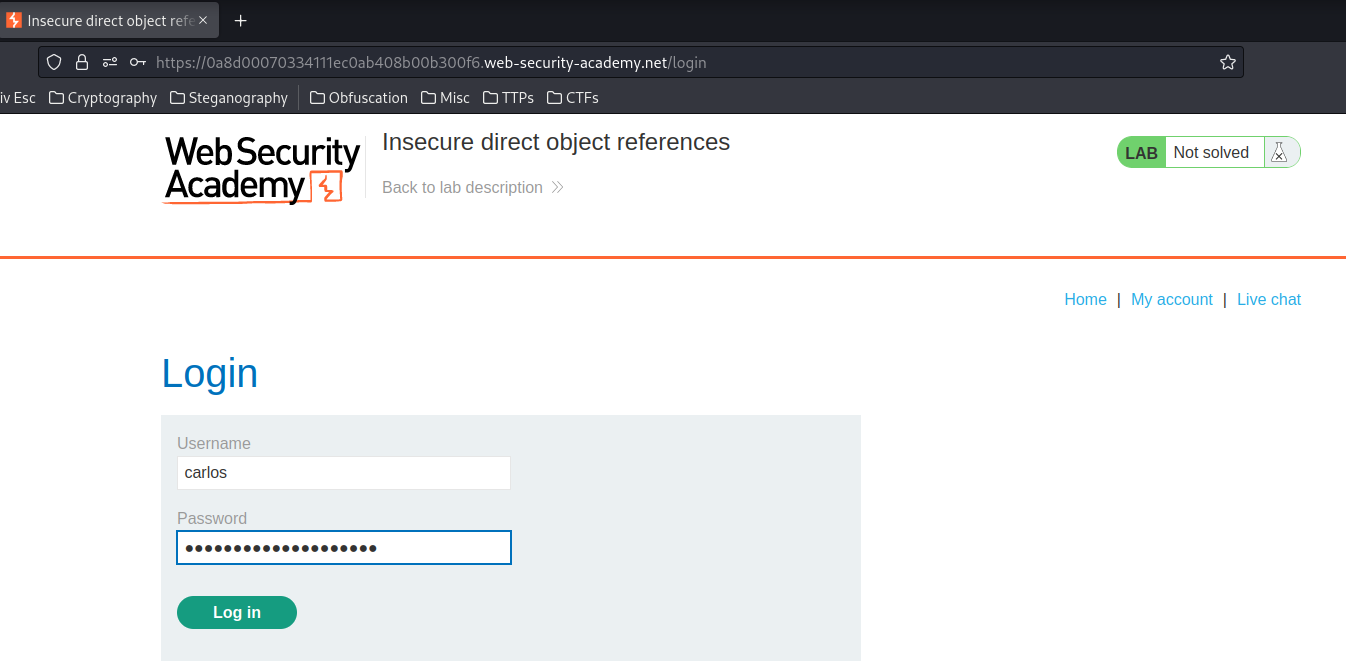Open the site permissions icon in the address bar
This screenshot has height=672, width=1346.
pyautogui.click(x=110, y=62)
